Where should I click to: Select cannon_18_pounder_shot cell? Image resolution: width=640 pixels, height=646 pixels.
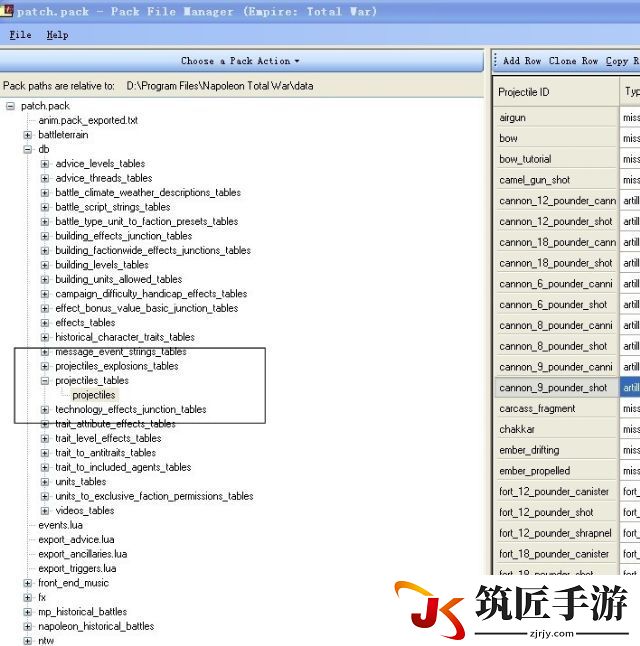click(x=556, y=263)
